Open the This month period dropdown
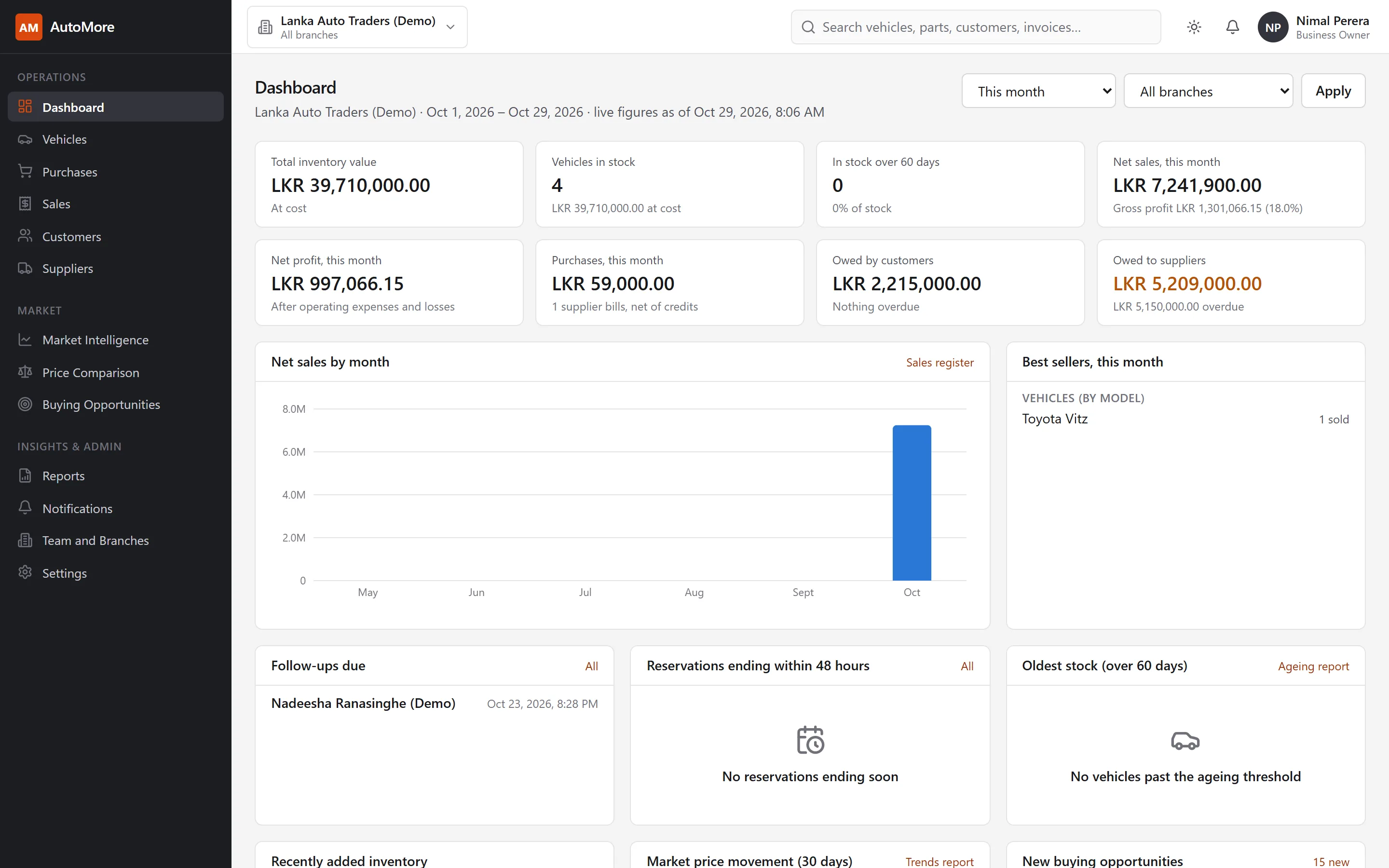This screenshot has height=868, width=1389. 1038,91
